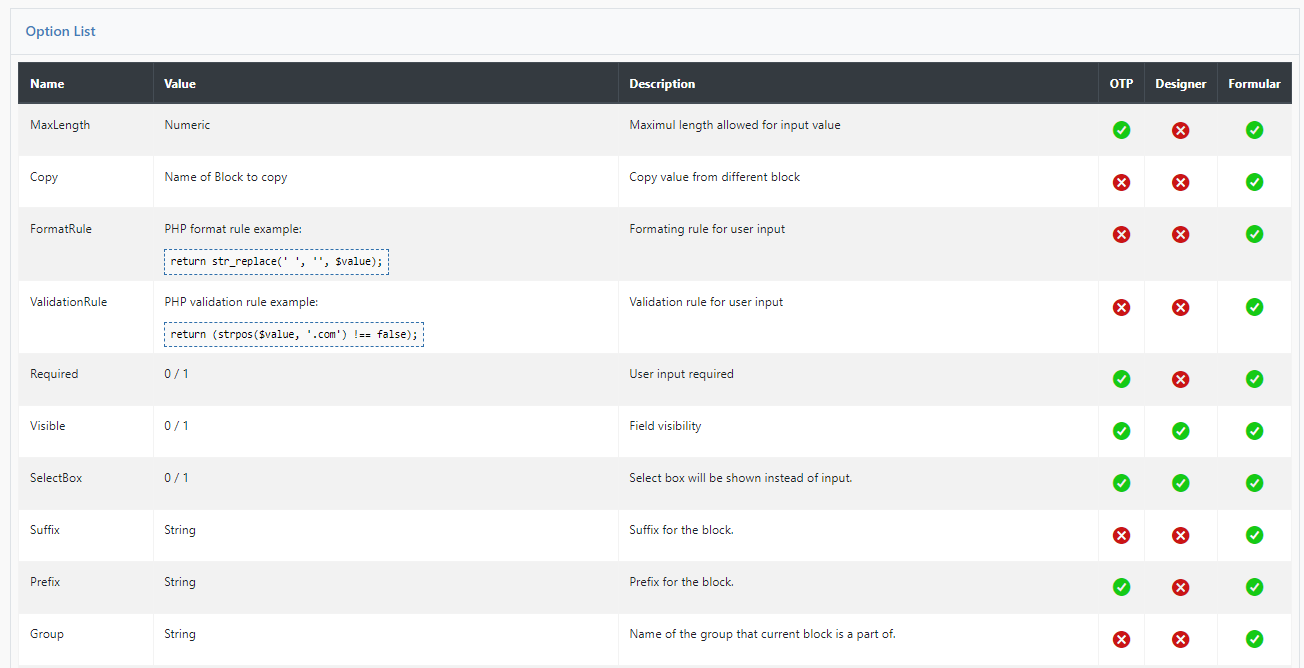Open the Option List heading link

[60, 31]
